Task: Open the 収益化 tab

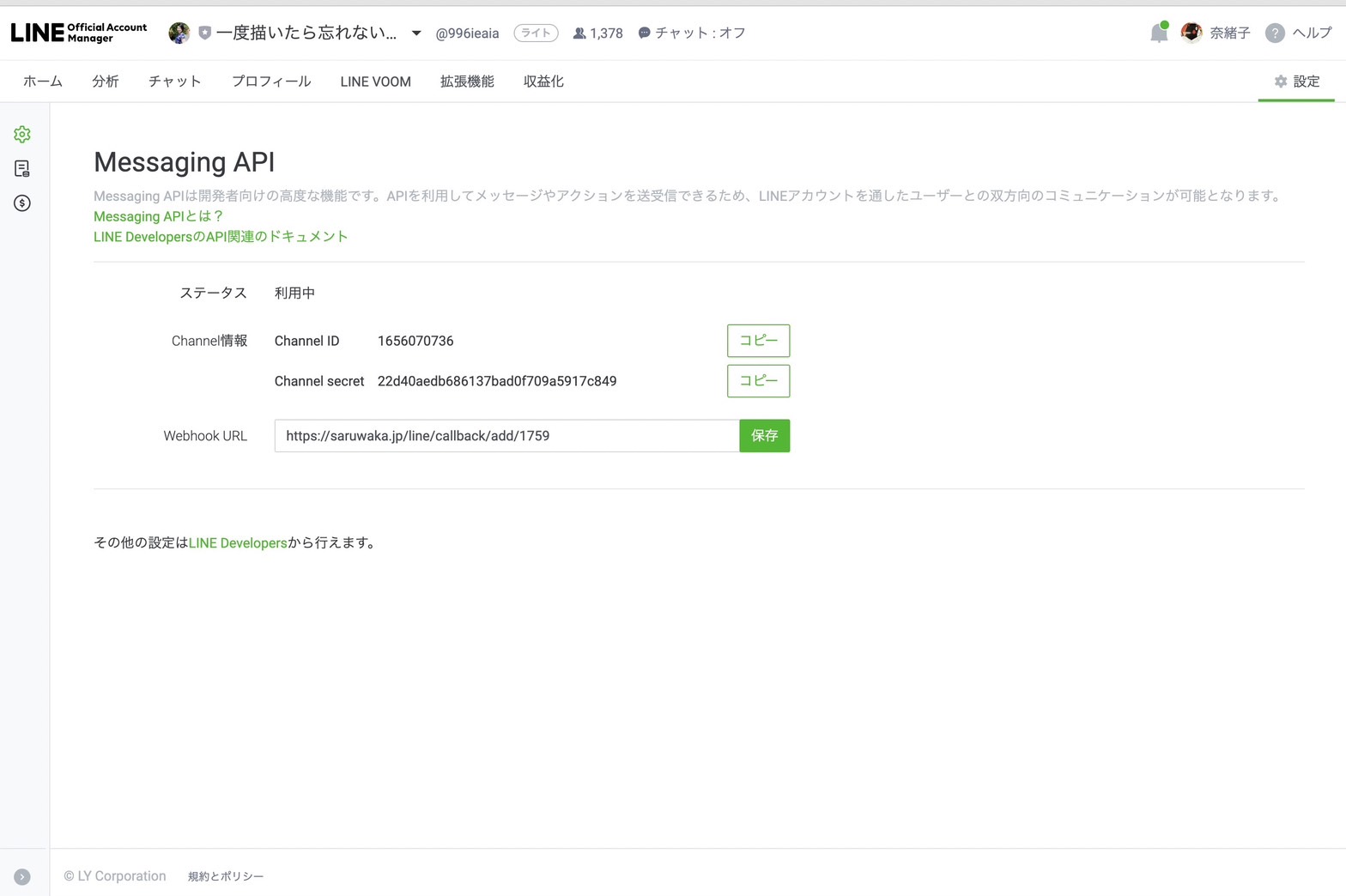Action: click(x=543, y=82)
